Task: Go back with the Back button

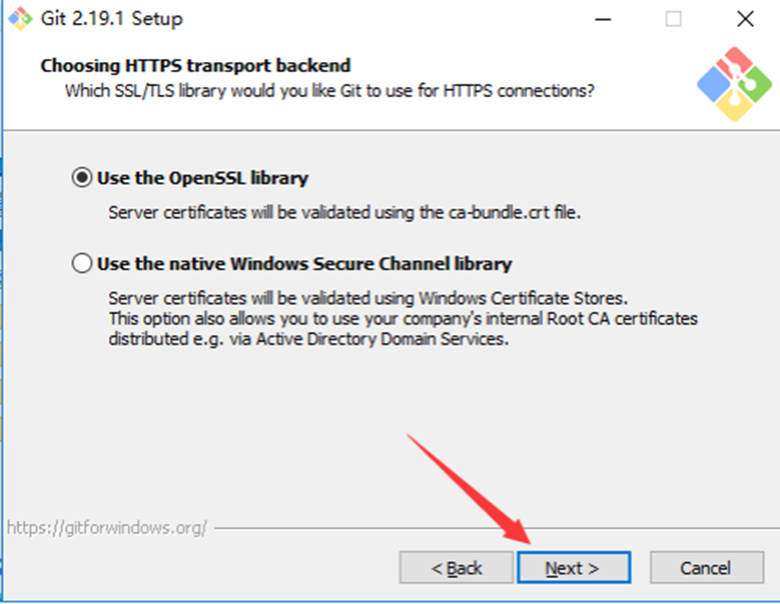Action: 456,568
